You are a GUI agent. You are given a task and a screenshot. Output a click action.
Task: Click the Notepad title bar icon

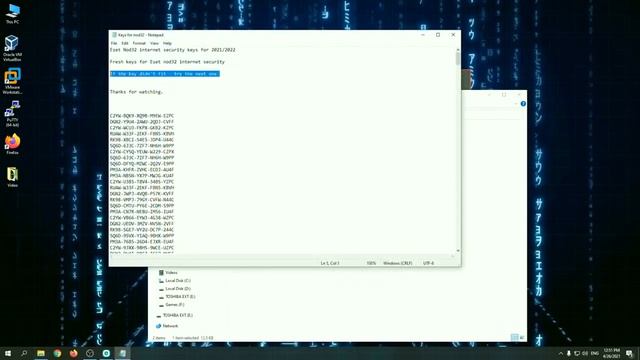pyautogui.click(x=114, y=35)
